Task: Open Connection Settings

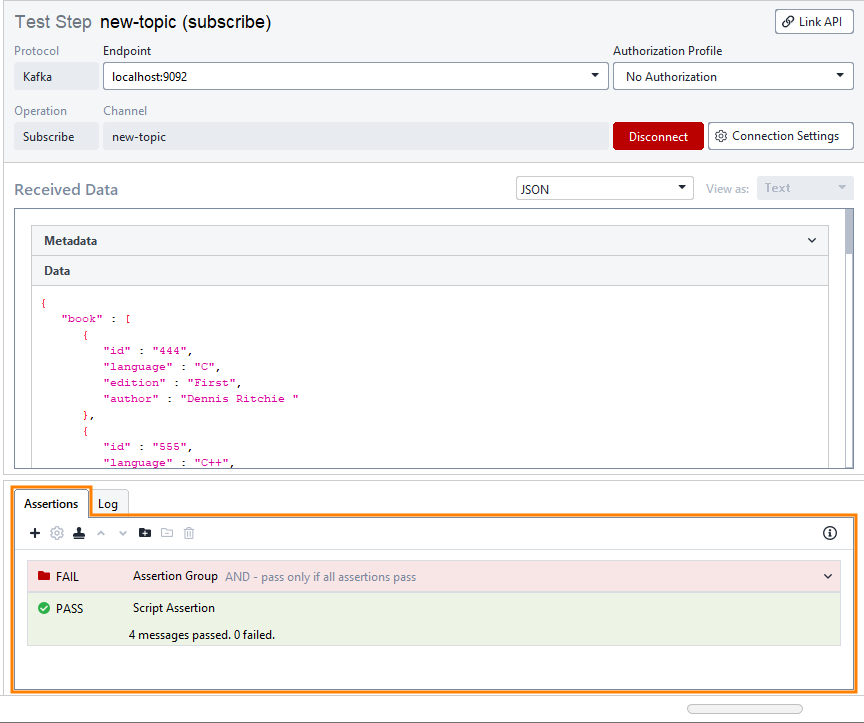Action: (x=780, y=136)
